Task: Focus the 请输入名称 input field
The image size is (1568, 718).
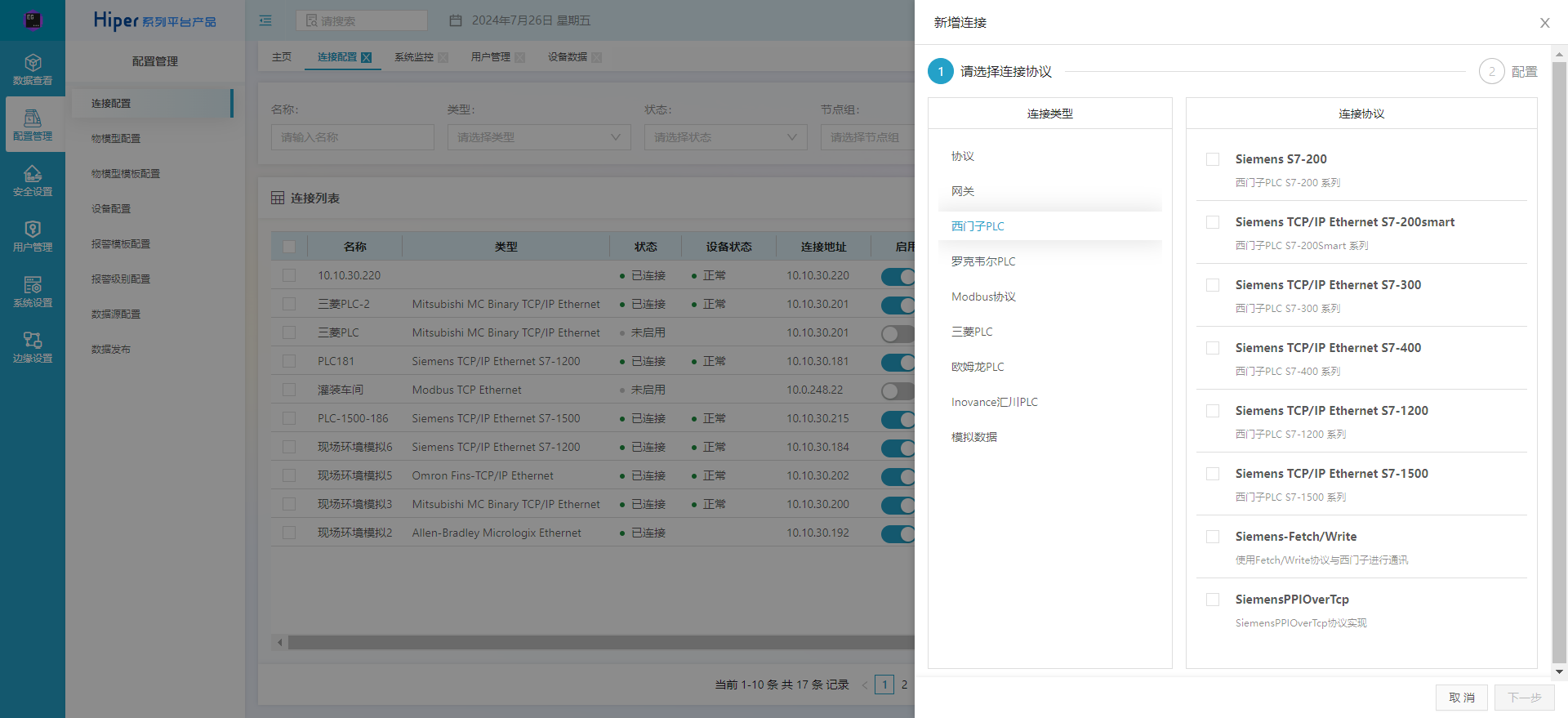Action: 353,137
